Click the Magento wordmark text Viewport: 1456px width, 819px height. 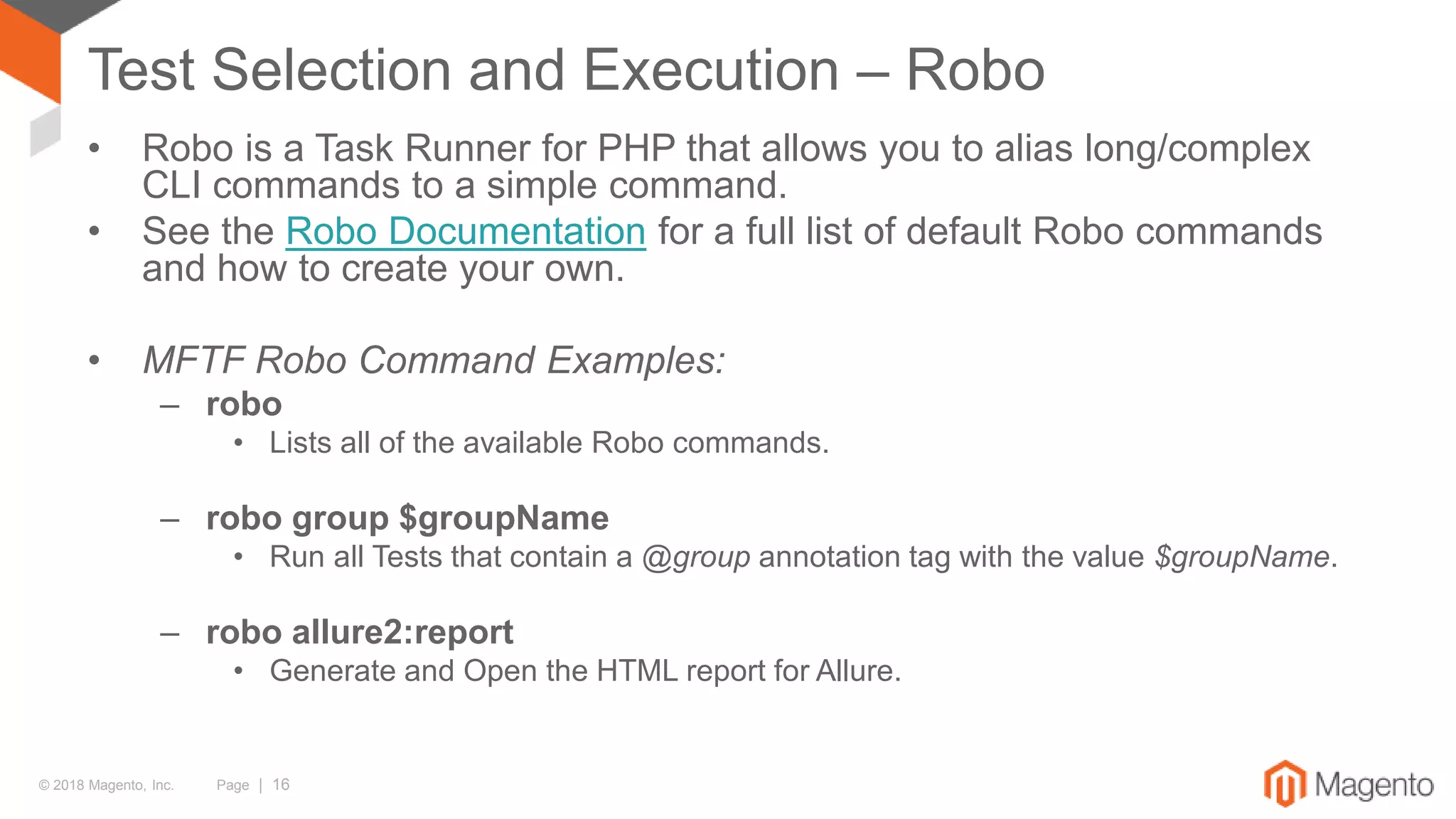1374,786
